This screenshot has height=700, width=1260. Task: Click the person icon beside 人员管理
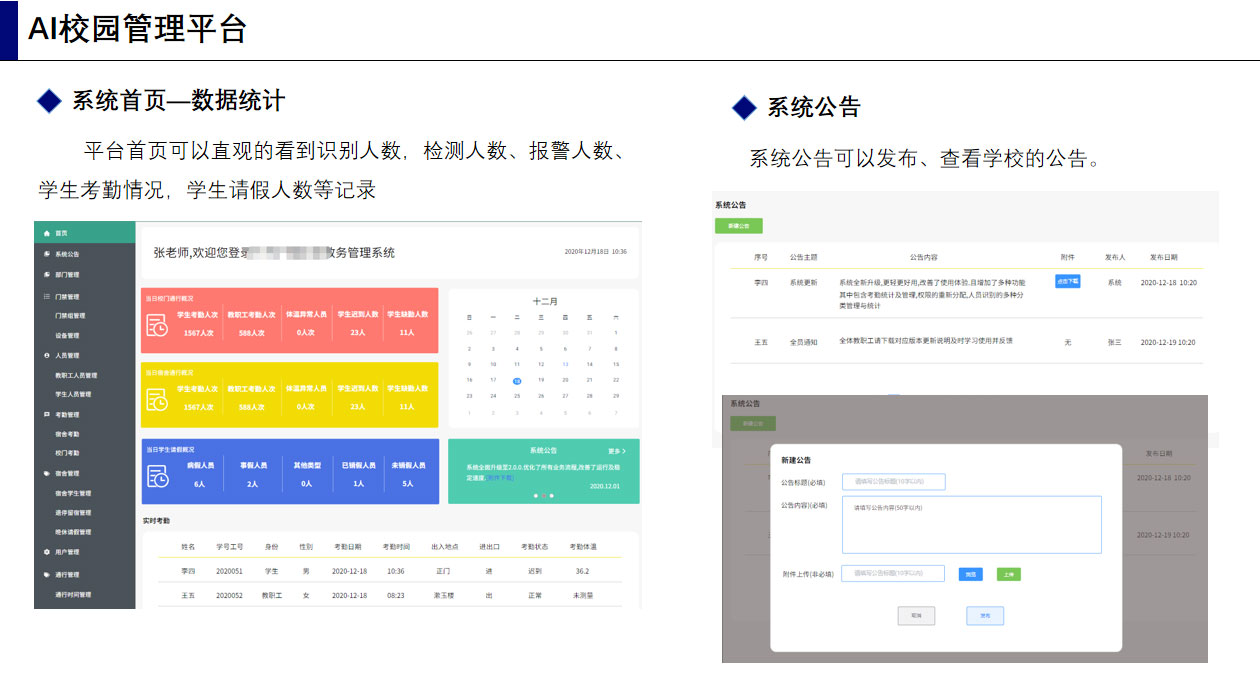(46, 355)
